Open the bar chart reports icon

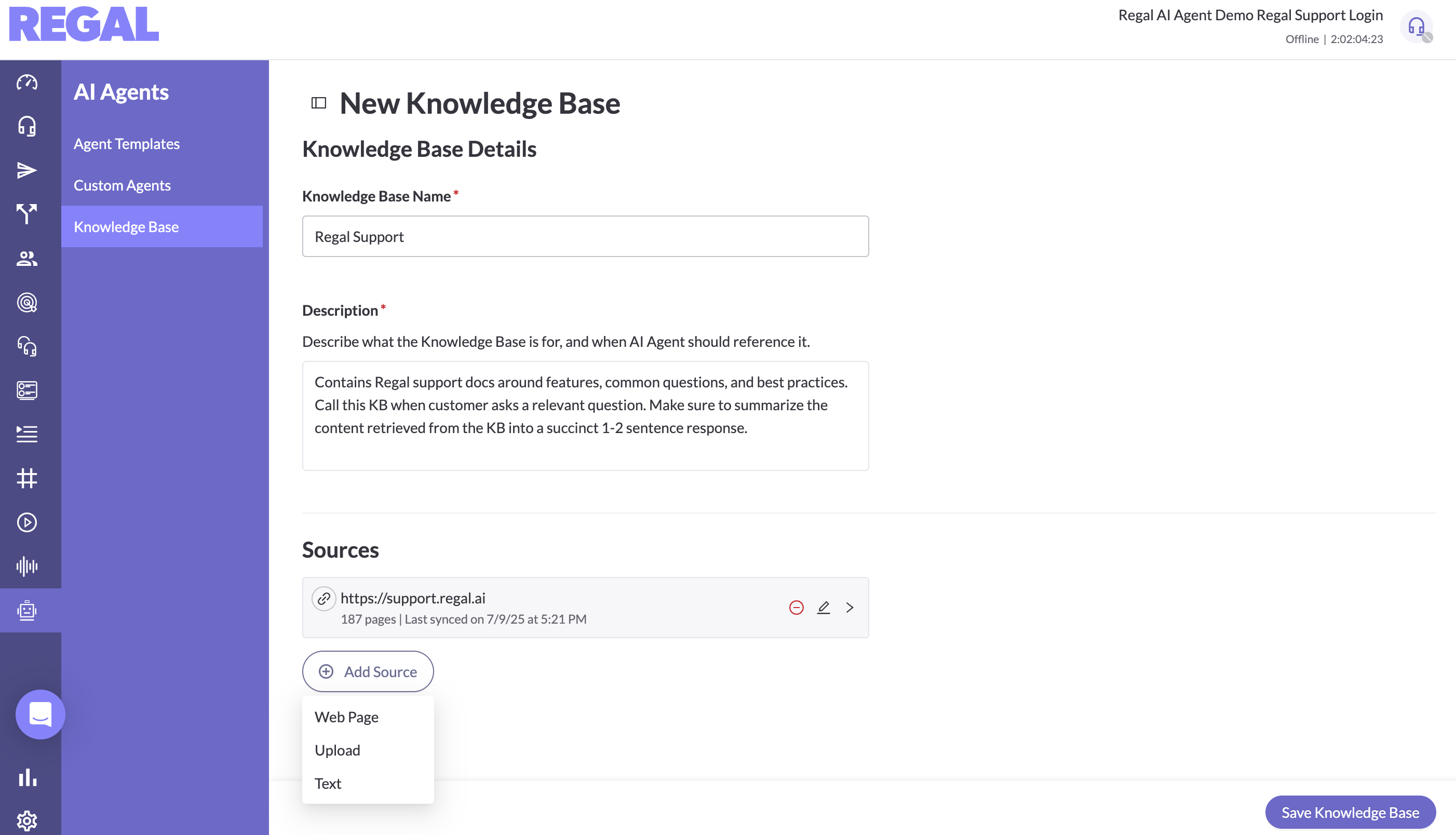click(27, 777)
